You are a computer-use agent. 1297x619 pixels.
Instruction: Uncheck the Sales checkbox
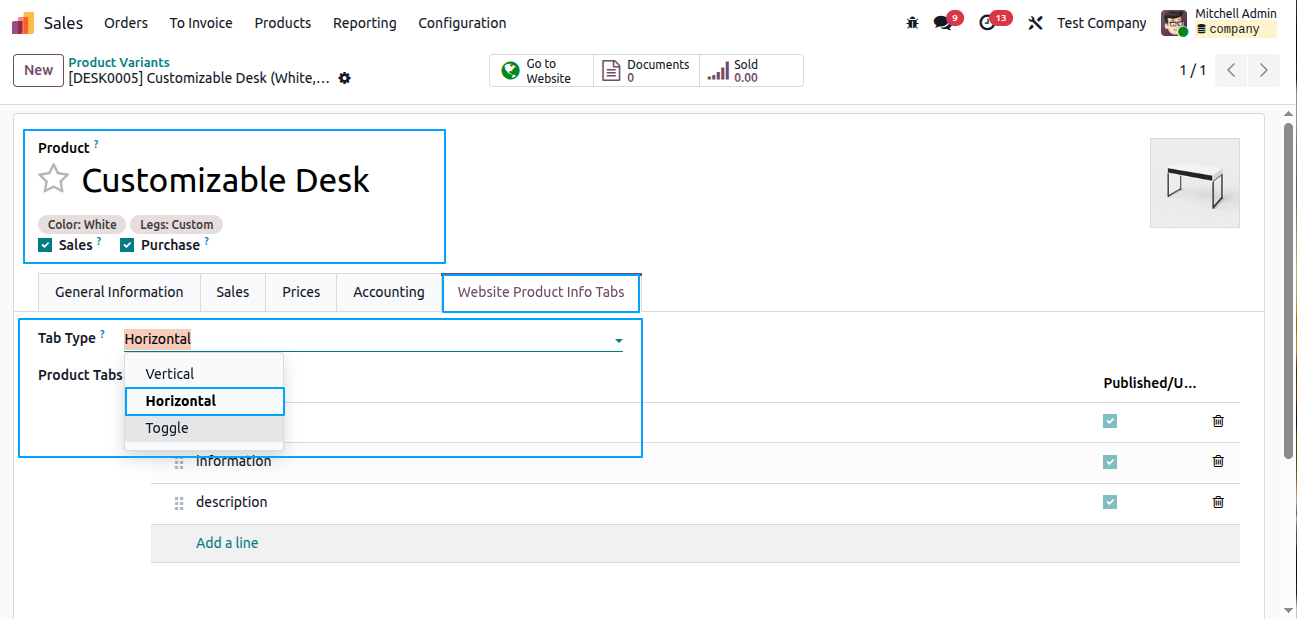point(45,245)
